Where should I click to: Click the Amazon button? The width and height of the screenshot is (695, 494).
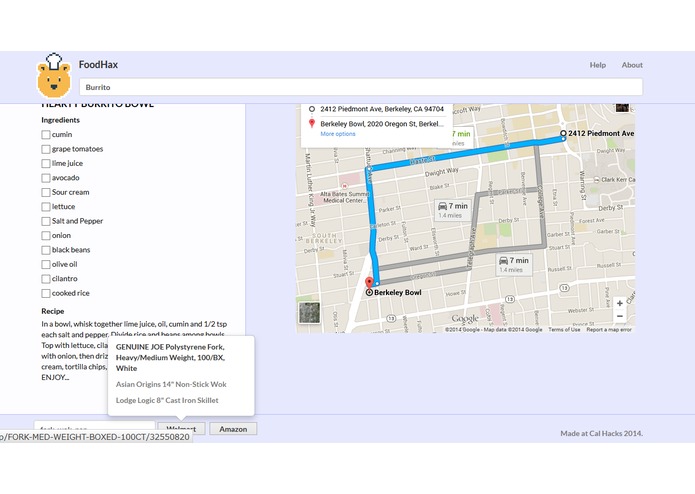(233, 429)
